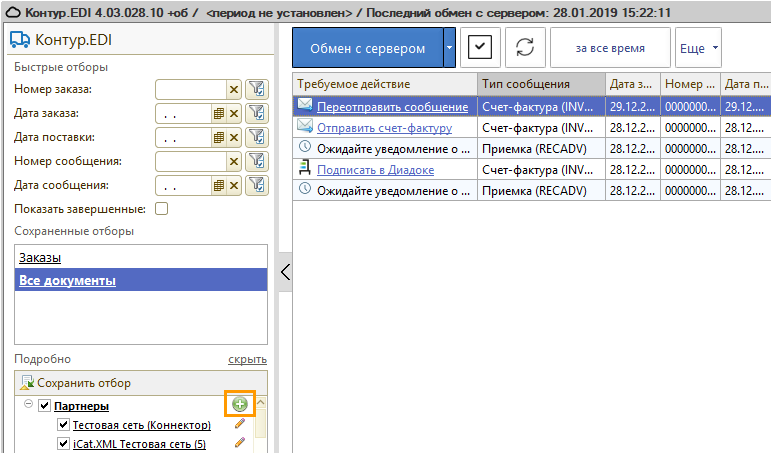Select the Заказы saved filter
This screenshot has height=453, width=771.
point(40,258)
